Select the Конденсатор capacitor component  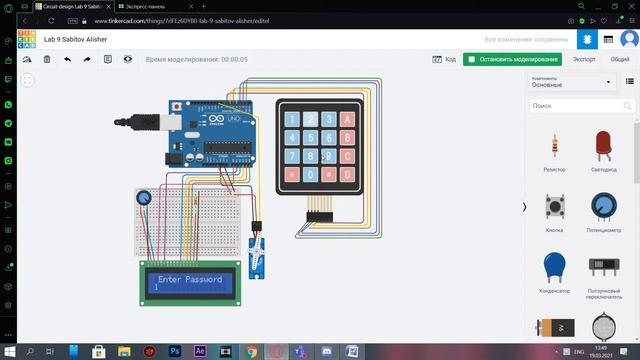point(554,273)
